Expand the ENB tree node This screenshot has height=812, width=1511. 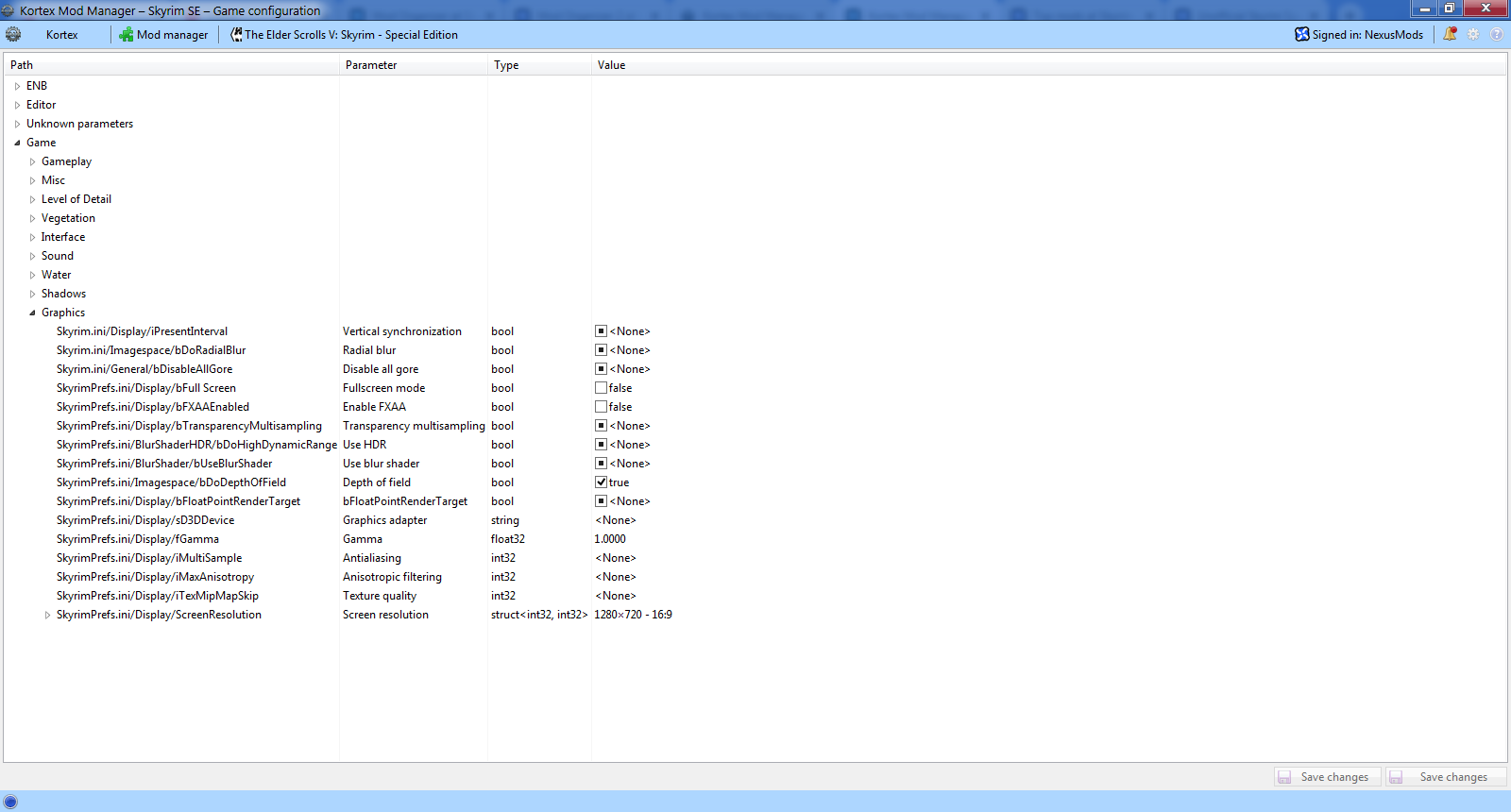[x=17, y=86]
